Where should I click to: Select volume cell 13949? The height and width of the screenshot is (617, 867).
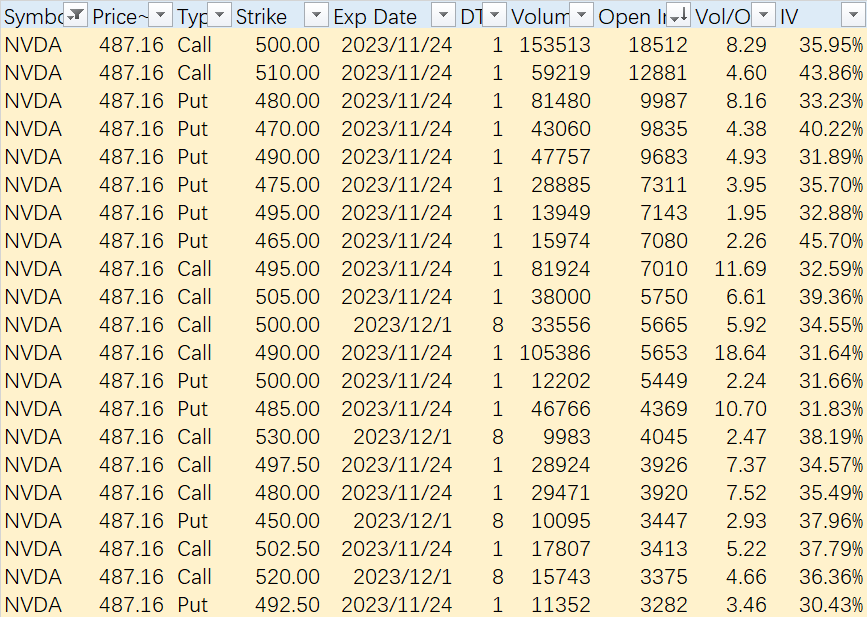[x=561, y=213]
